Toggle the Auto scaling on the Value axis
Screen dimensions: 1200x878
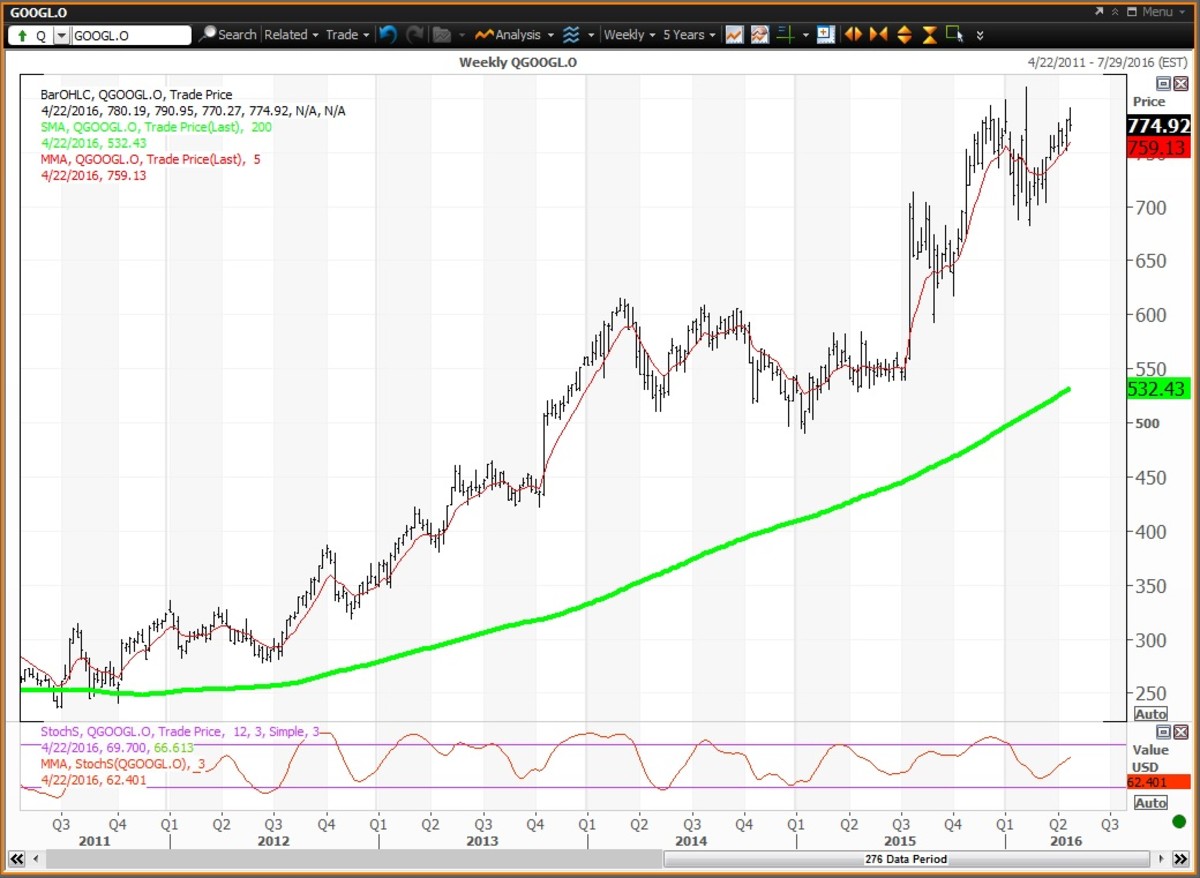point(1150,802)
